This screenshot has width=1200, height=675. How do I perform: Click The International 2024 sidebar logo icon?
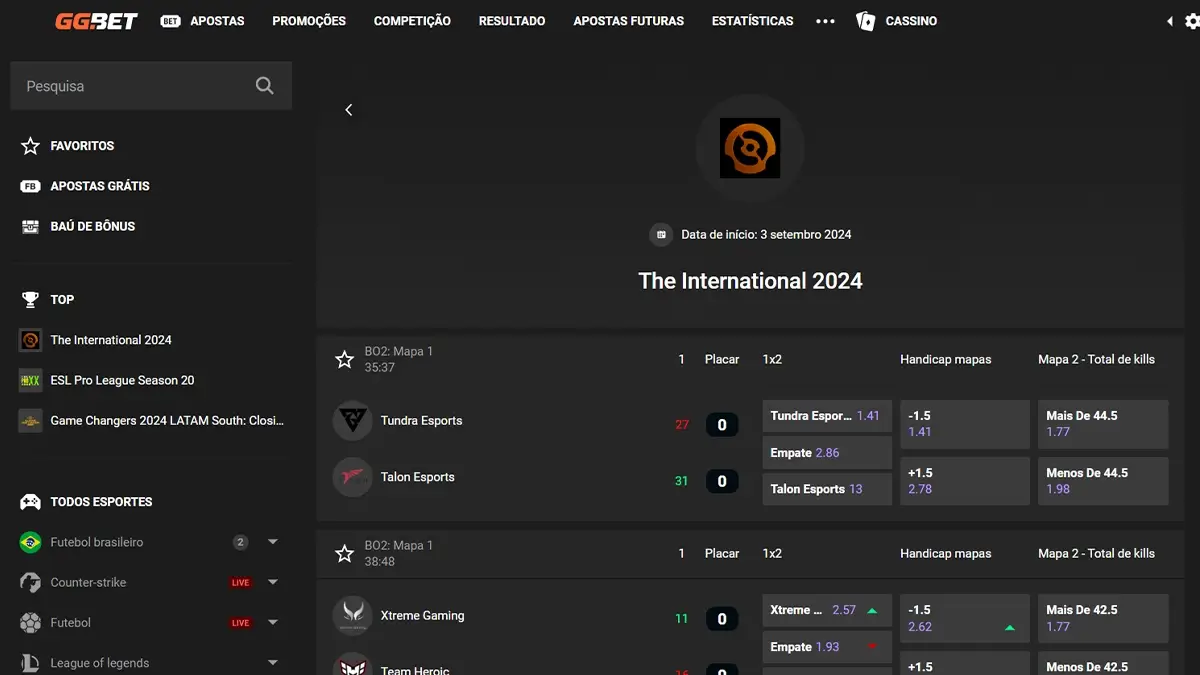pos(30,340)
